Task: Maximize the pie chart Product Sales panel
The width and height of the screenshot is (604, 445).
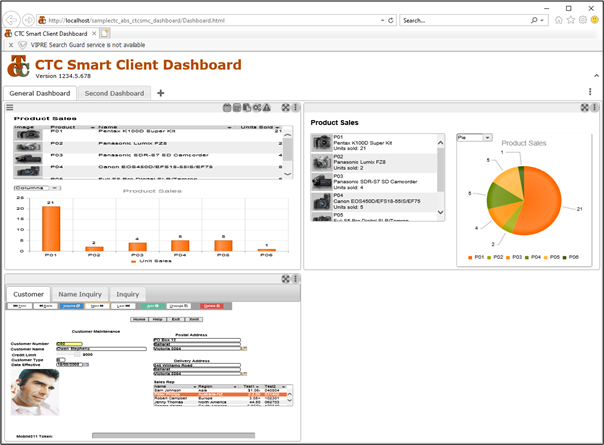Action: coord(585,107)
